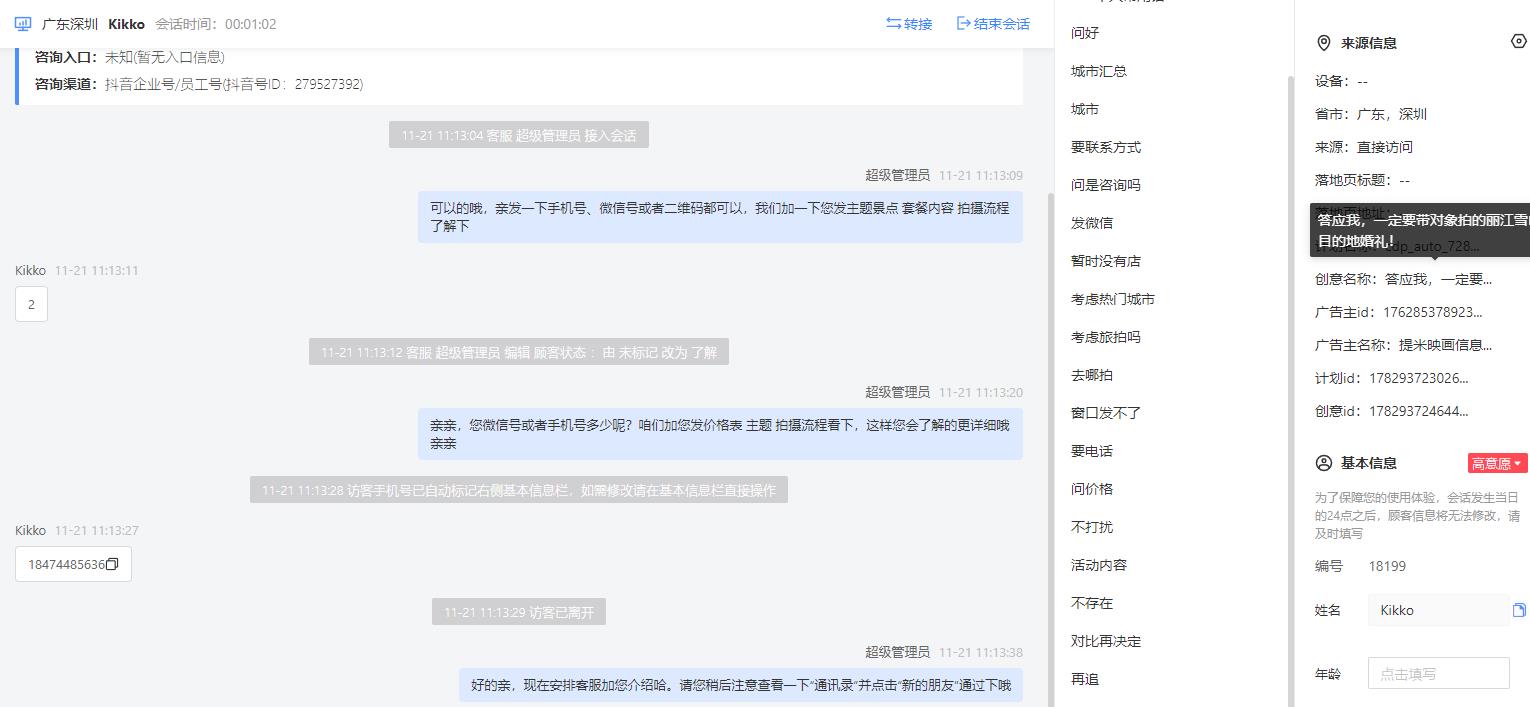Select the 活动内容 quick reply

(1099, 565)
